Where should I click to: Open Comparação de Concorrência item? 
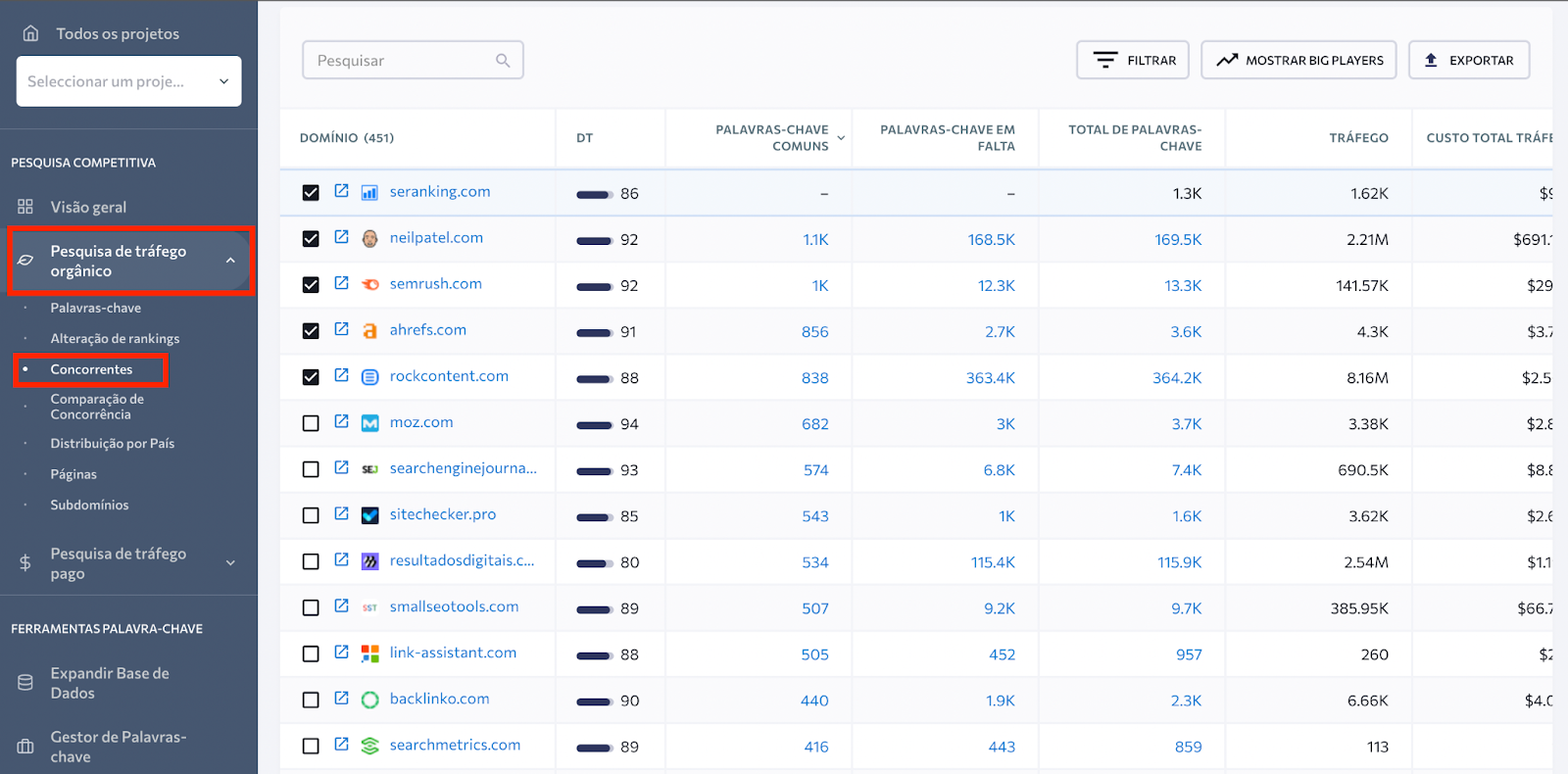[x=97, y=407]
